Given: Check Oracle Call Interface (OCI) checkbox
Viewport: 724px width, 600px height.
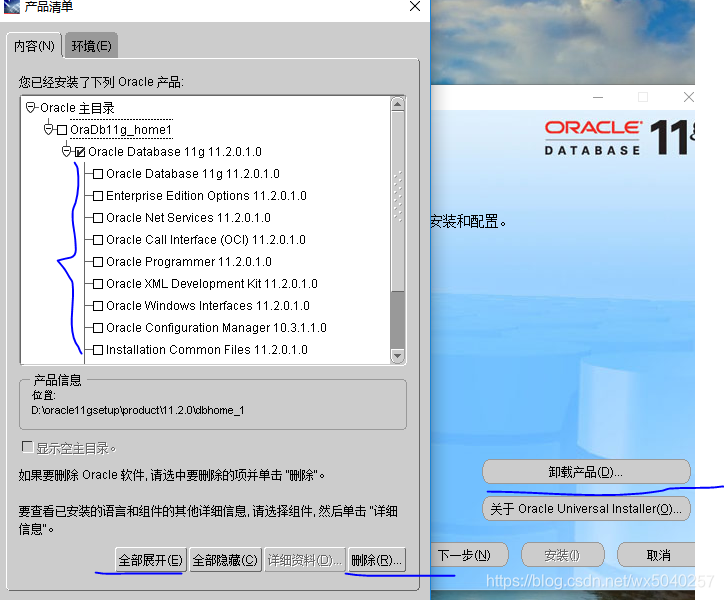Looking at the screenshot, I should click(98, 240).
